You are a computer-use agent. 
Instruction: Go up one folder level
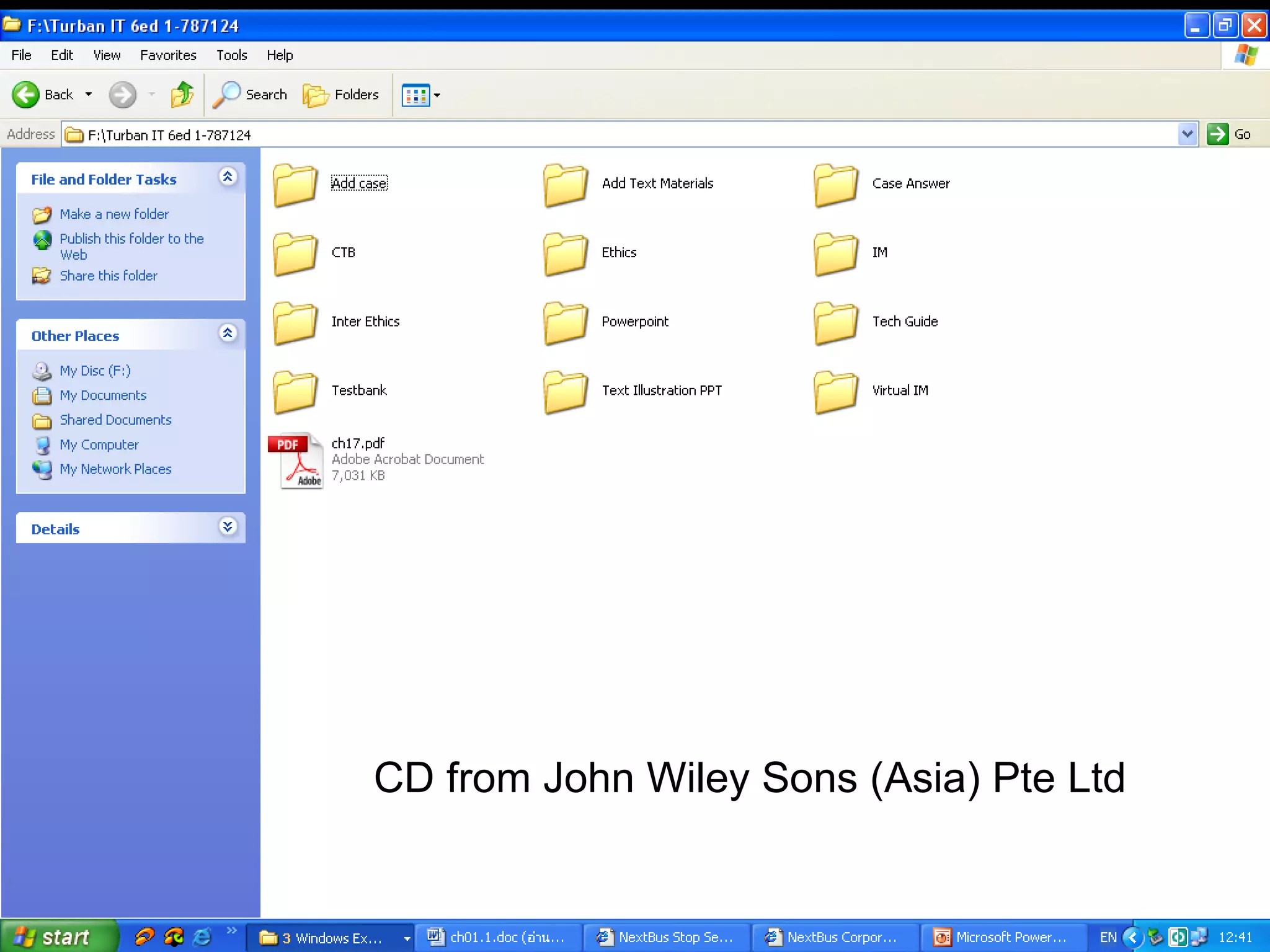182,95
